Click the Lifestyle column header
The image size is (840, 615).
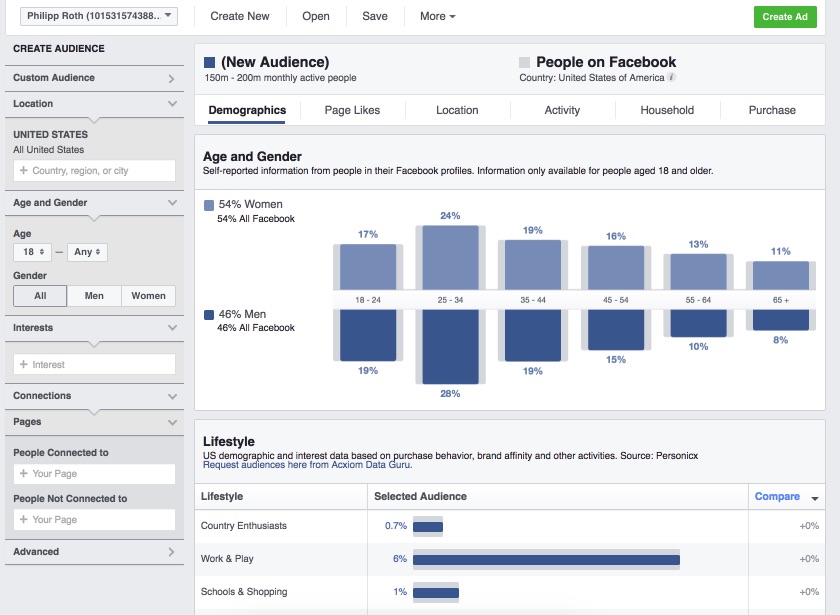pos(222,497)
